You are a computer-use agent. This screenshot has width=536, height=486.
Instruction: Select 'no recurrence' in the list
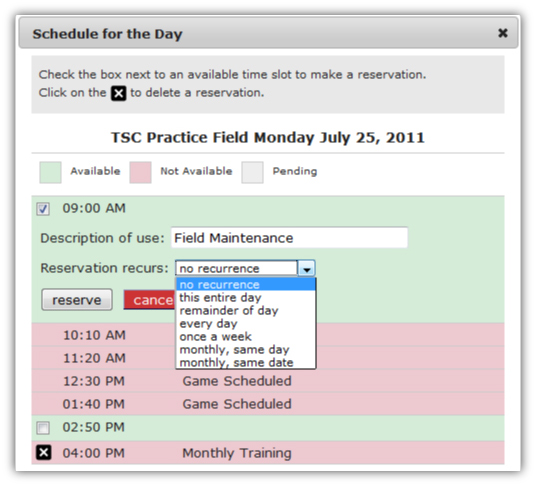tap(245, 284)
